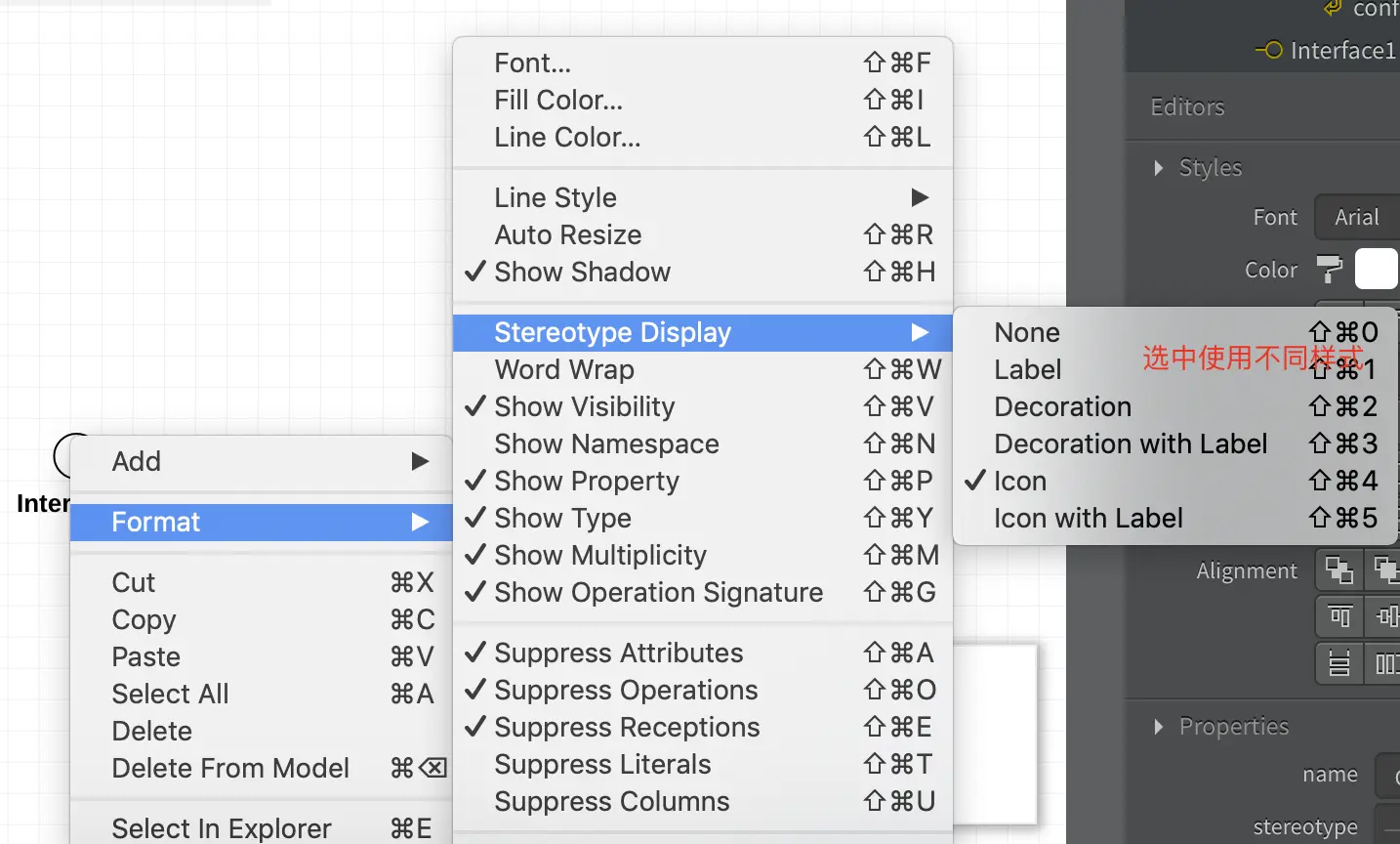The height and width of the screenshot is (844, 1400).
Task: Click the paint roller fill color icon
Action: 1329,269
